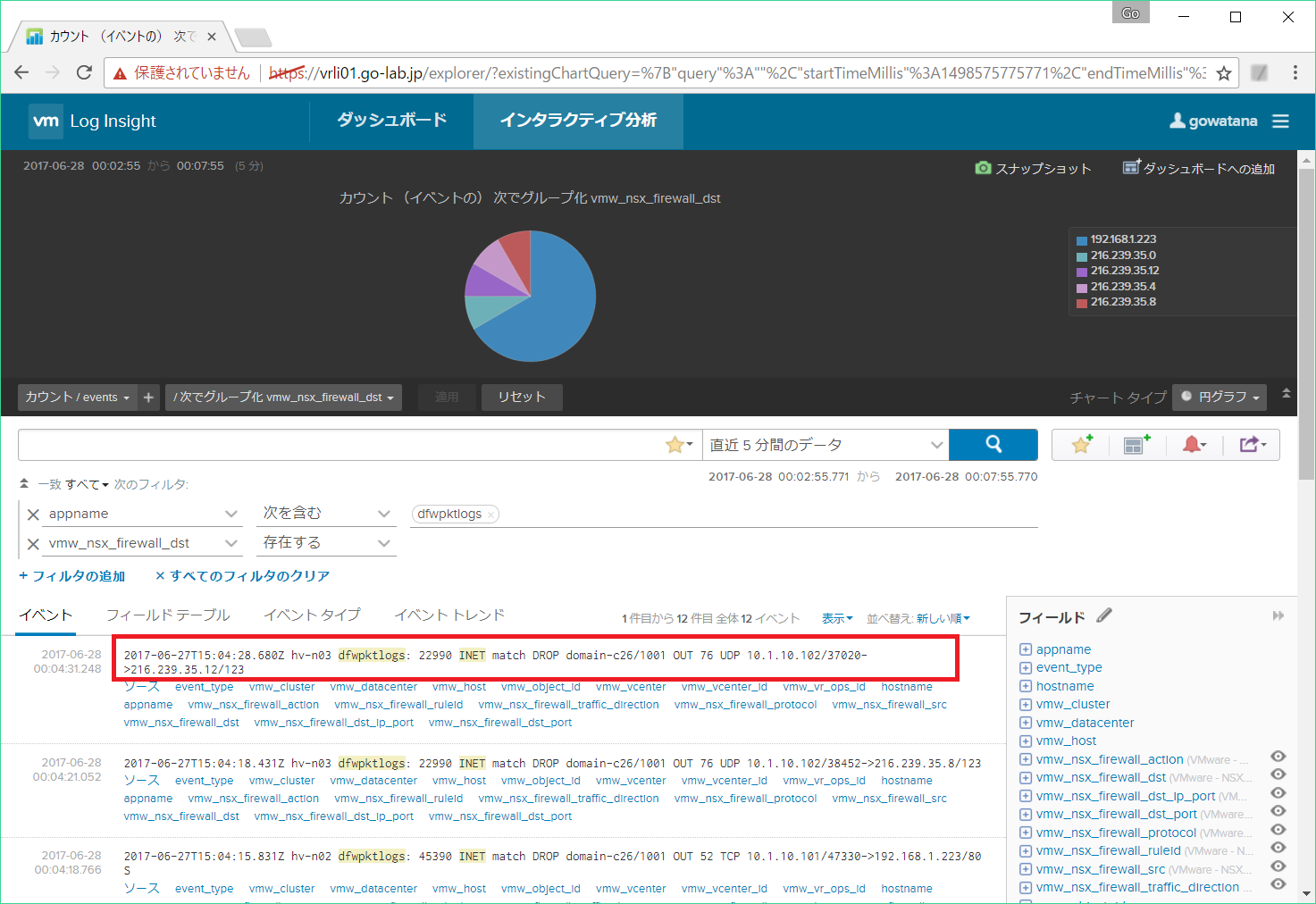Click the リセット button
Viewport: 1316px width, 904px height.
point(522,397)
